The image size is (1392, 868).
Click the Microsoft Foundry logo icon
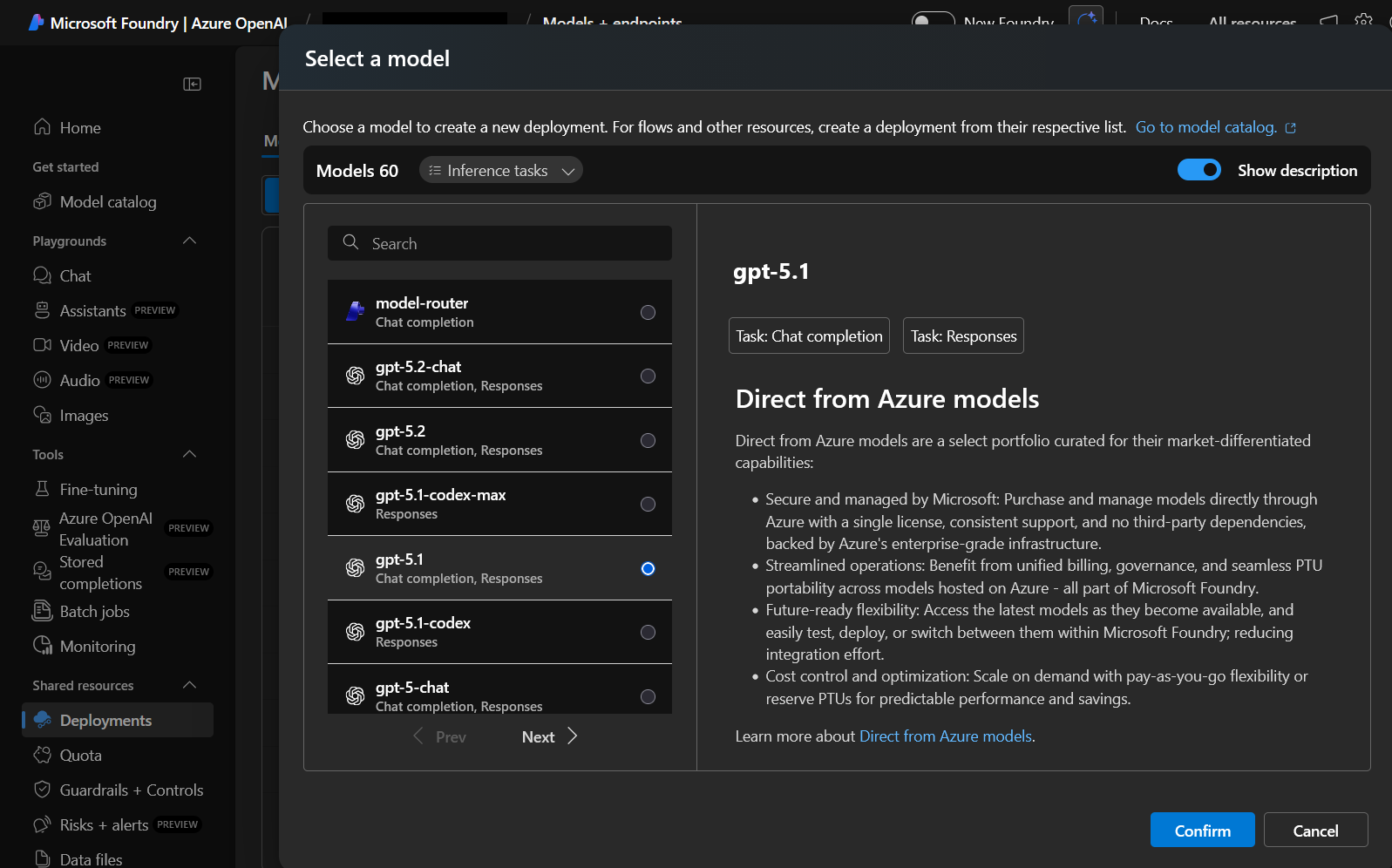36,23
